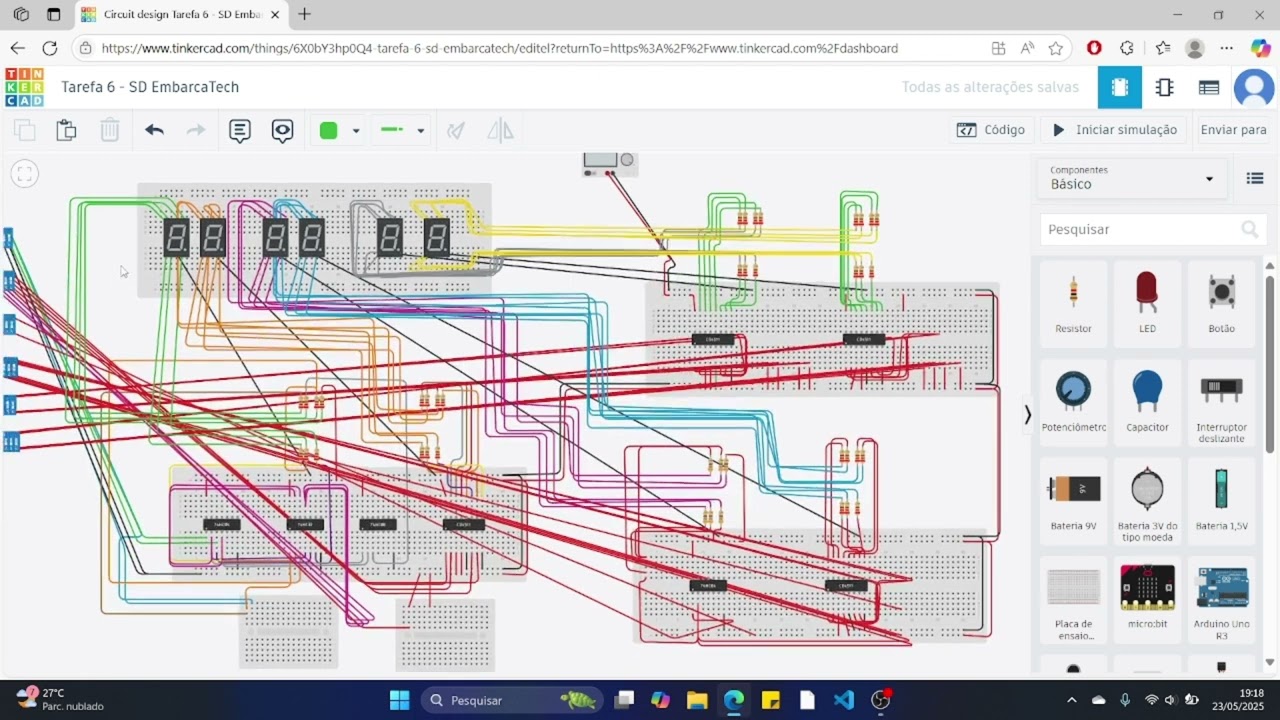This screenshot has width=1280, height=720.
Task: Click the browser address bar URL
Action: [500, 48]
